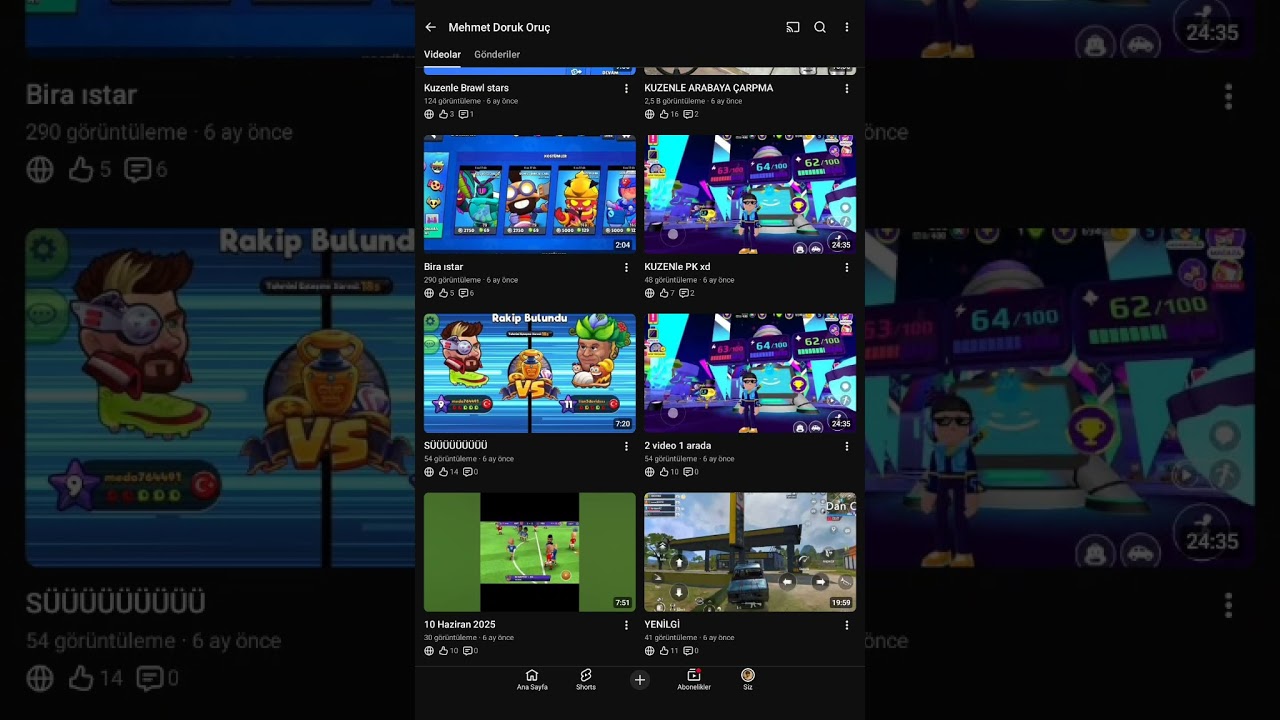Image resolution: width=1280 pixels, height=720 pixels.
Task: Tap like icon under SÜÜÜÜÜÜÜÜÜ
Action: pos(443,472)
